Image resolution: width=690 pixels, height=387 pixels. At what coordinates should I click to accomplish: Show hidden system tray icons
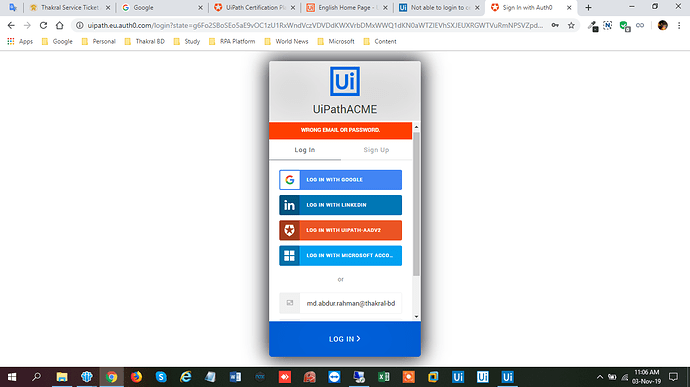[599, 377]
